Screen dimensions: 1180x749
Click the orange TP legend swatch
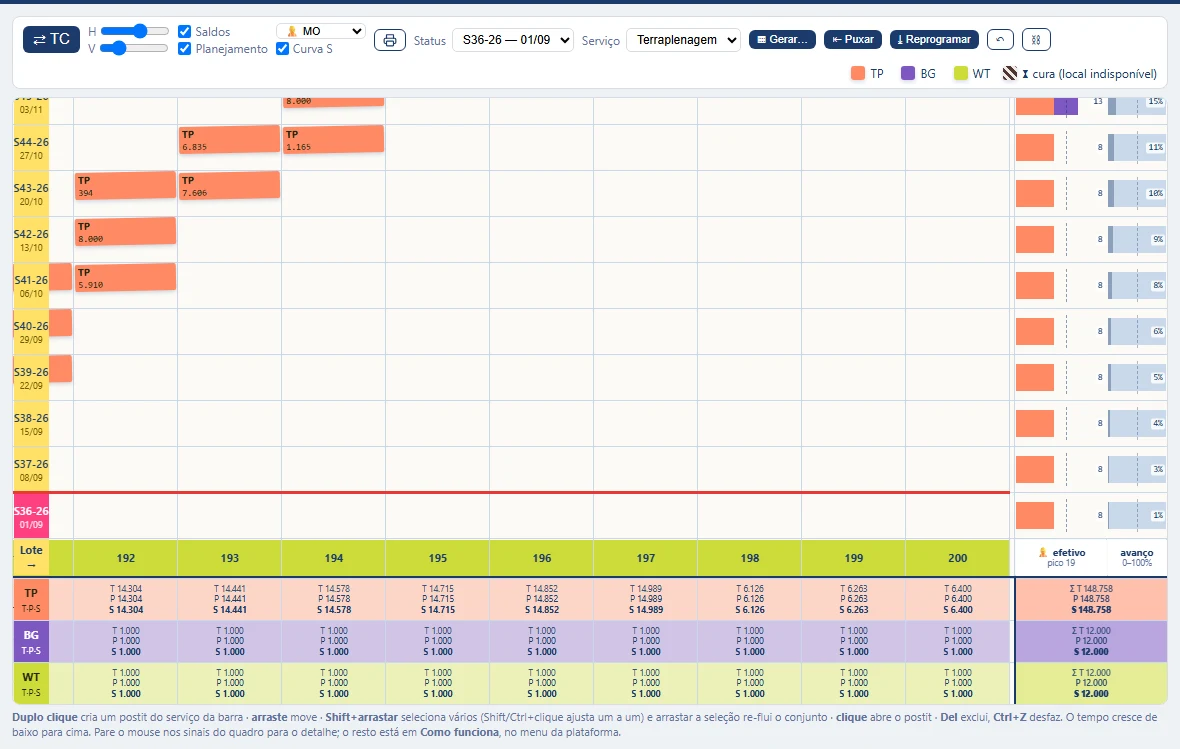pyautogui.click(x=858, y=73)
